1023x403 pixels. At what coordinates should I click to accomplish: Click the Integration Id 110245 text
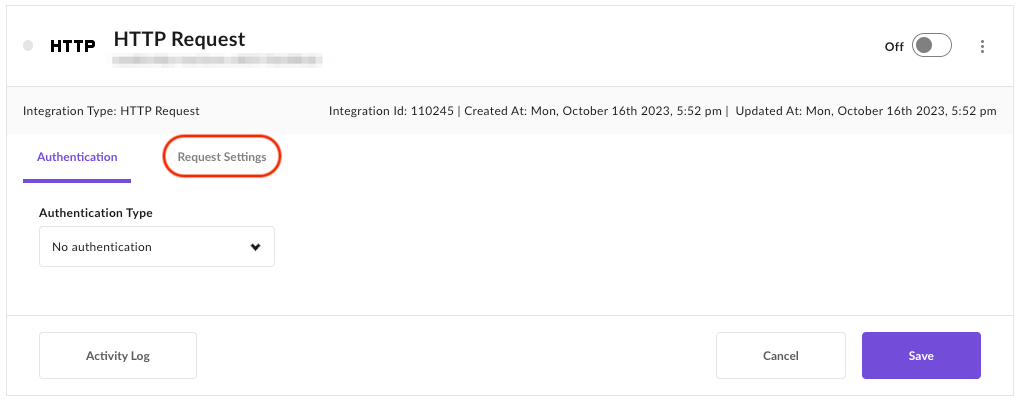click(391, 111)
